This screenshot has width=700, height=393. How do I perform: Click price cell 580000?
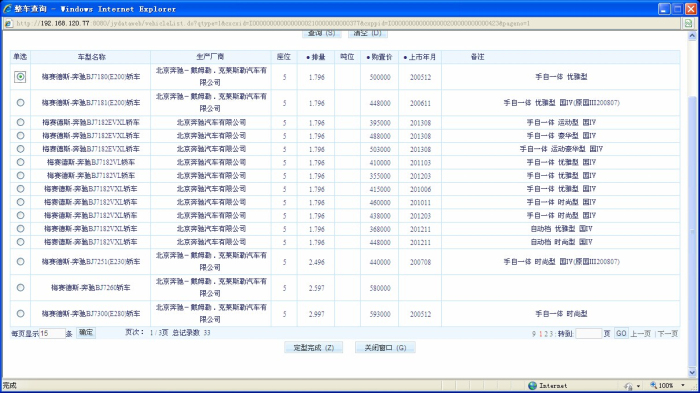pos(379,288)
